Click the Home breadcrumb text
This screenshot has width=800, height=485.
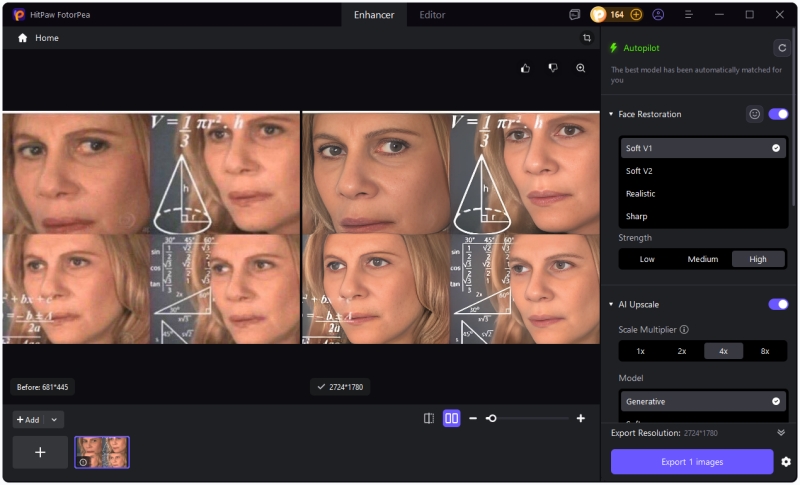click(x=47, y=38)
